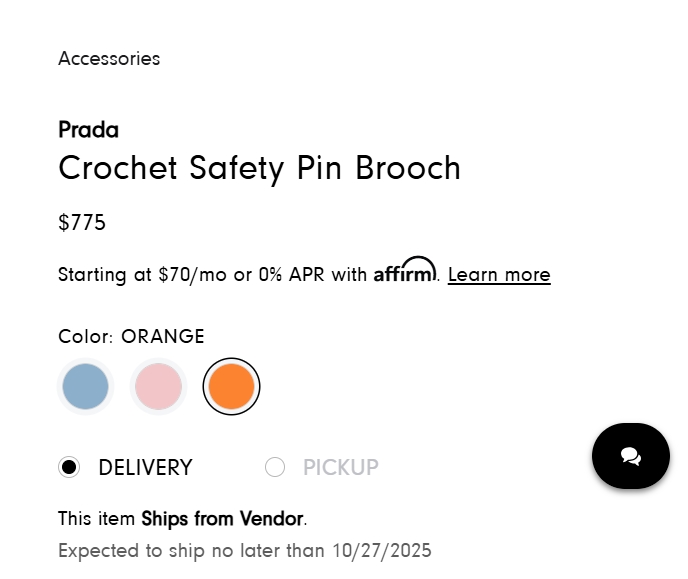
Task: Select the Delivery radio button
Action: pos(69,467)
